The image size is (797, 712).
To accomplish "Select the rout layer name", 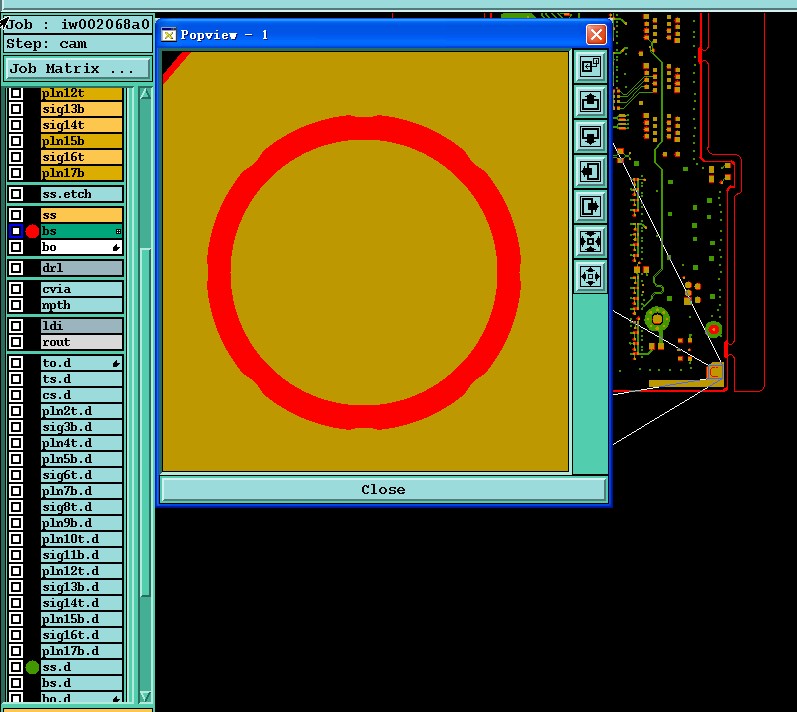I will click(81, 342).
